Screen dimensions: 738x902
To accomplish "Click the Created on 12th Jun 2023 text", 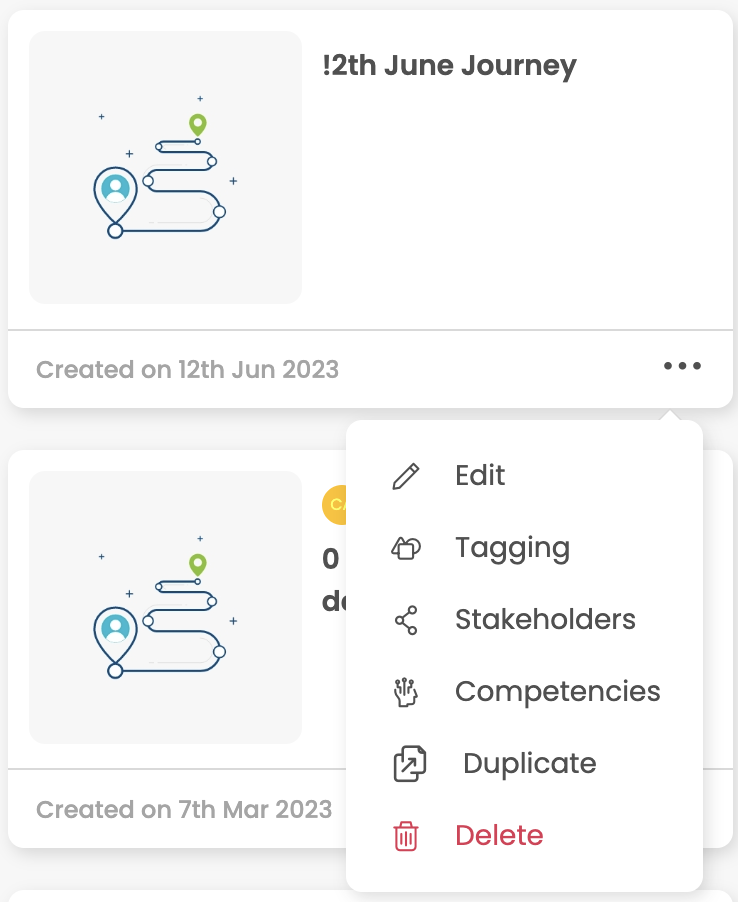I will pos(188,370).
